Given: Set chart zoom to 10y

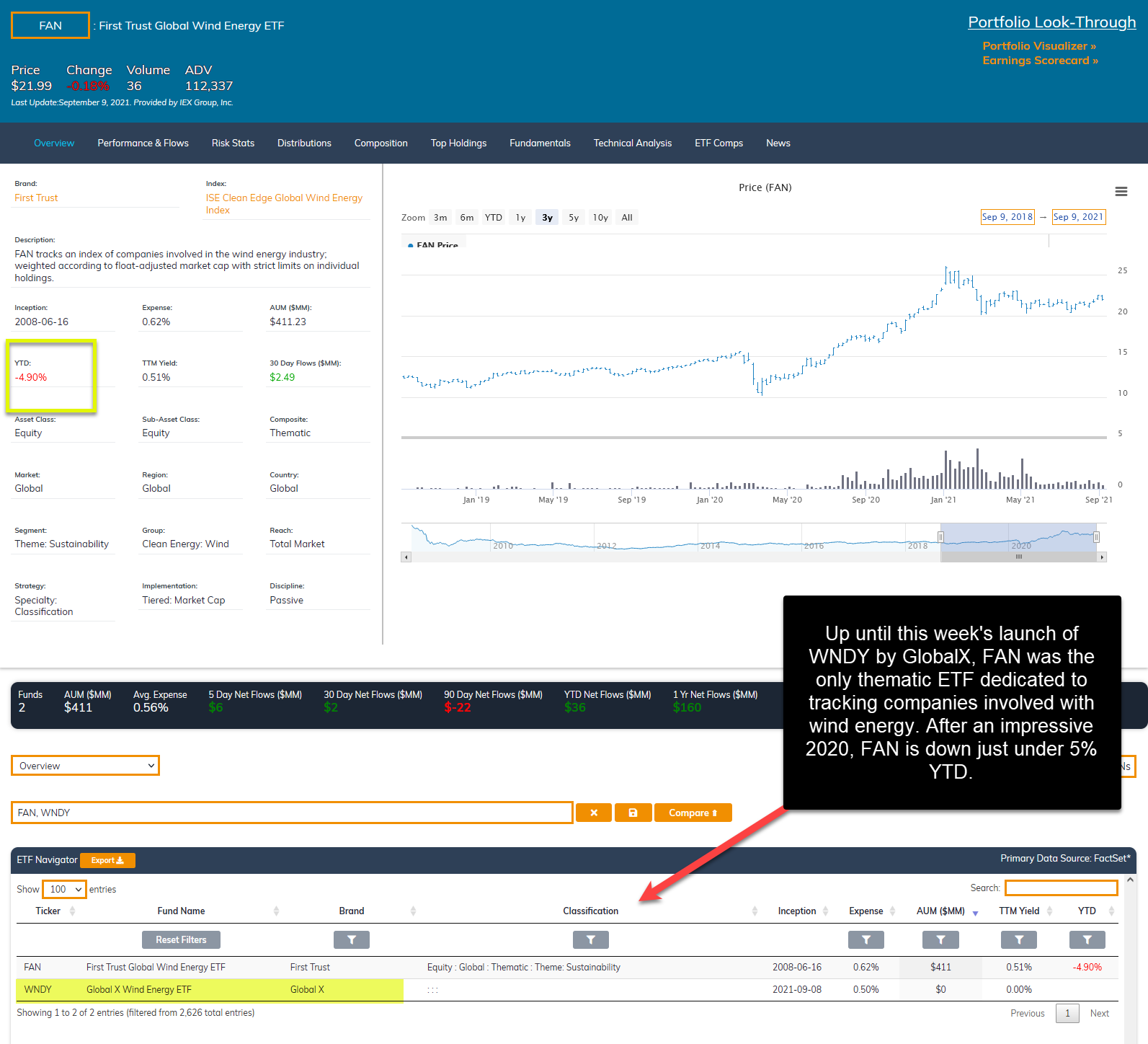Looking at the screenshot, I should [600, 217].
